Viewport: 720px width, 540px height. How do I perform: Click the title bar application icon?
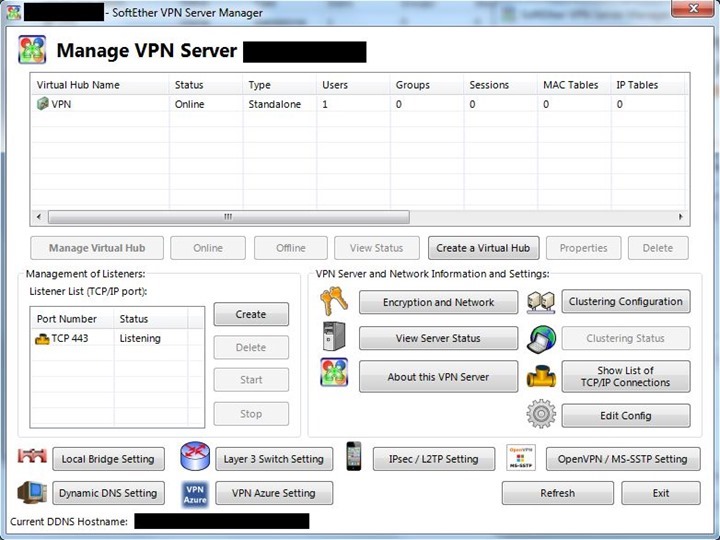coord(14,12)
